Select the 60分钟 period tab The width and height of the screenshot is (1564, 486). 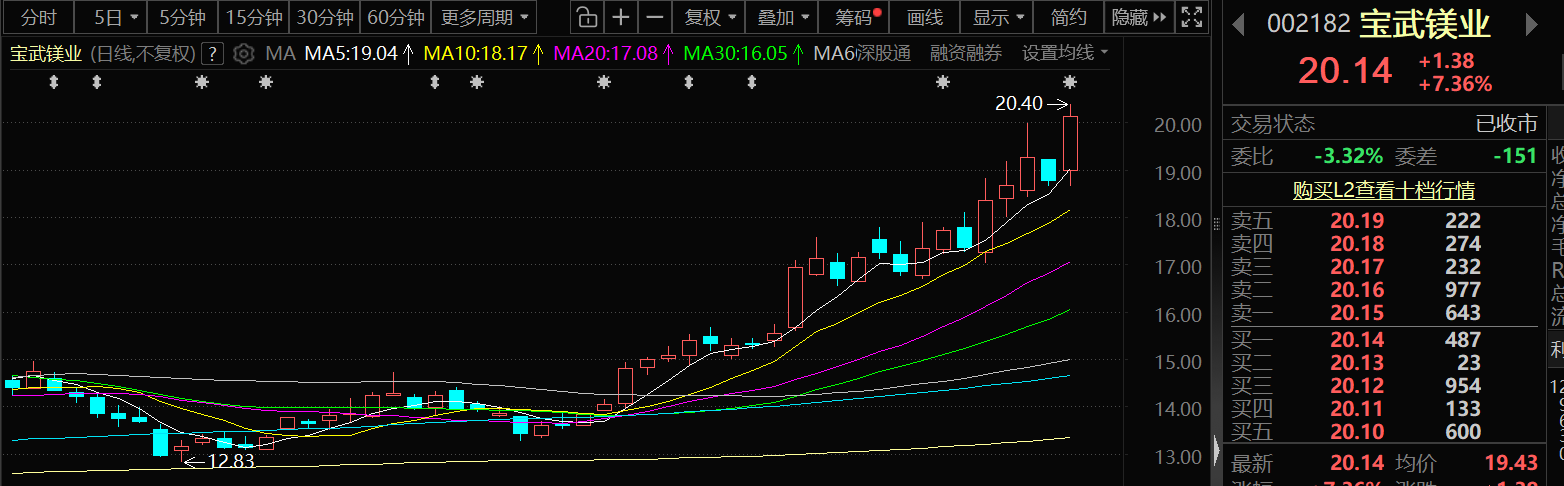[395, 17]
